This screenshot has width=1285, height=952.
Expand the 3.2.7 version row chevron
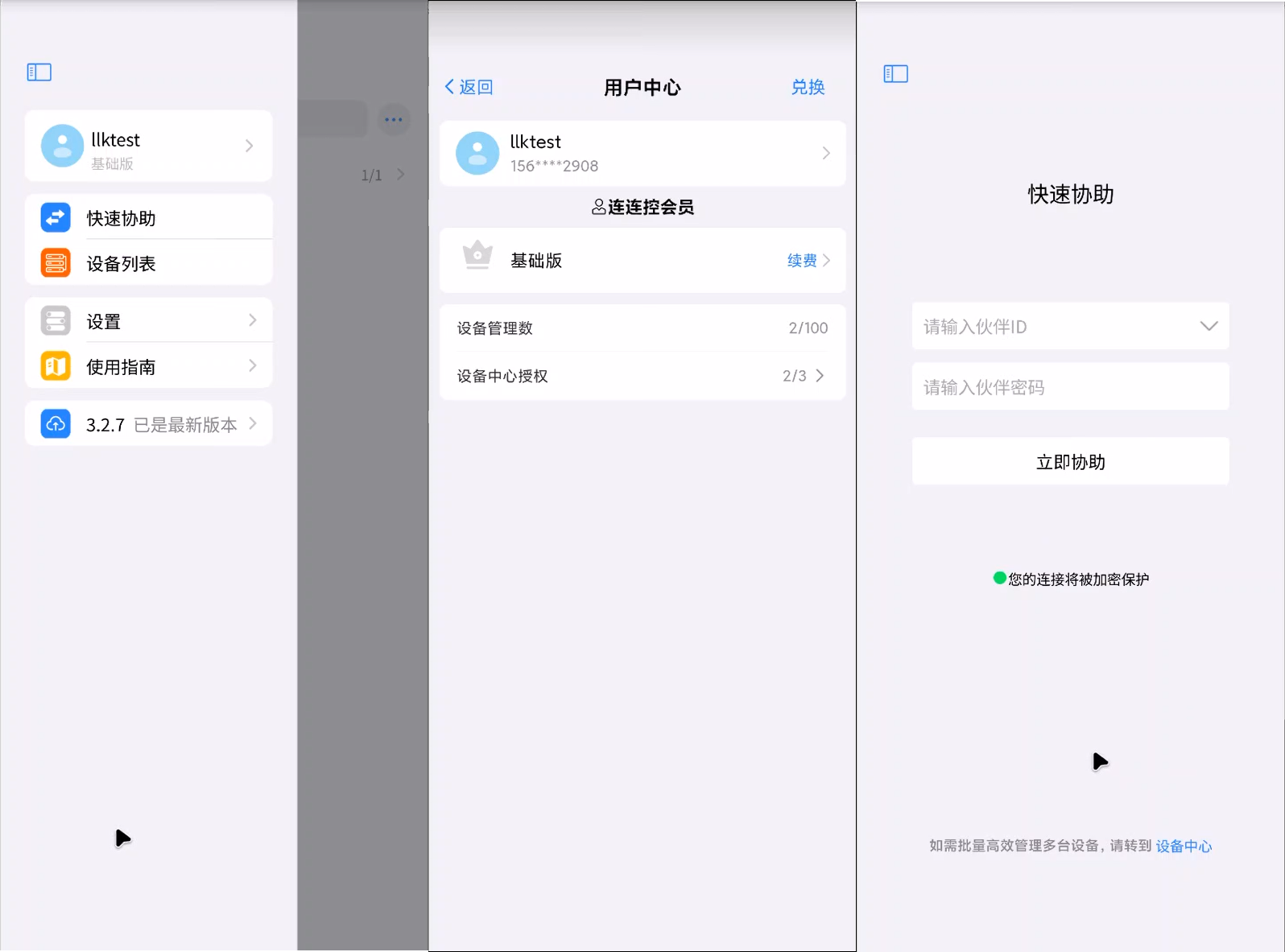pyautogui.click(x=253, y=423)
